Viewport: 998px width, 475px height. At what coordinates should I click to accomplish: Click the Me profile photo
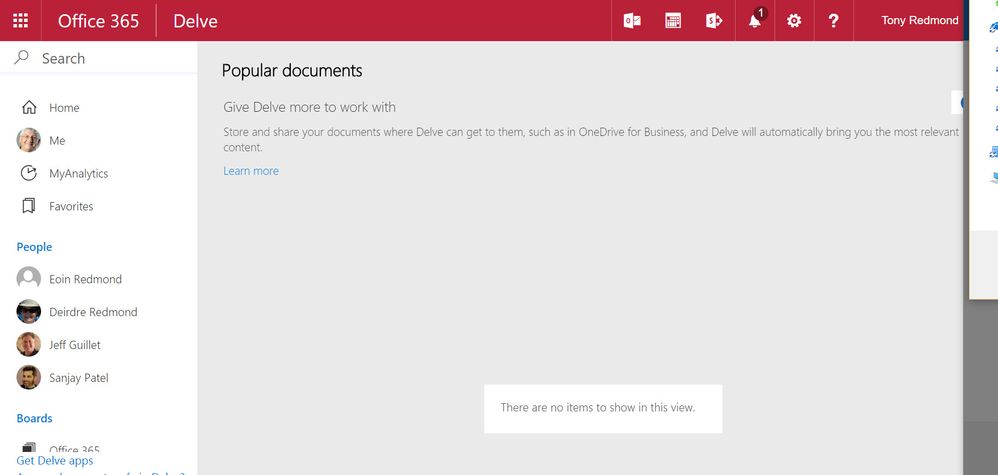click(29, 140)
